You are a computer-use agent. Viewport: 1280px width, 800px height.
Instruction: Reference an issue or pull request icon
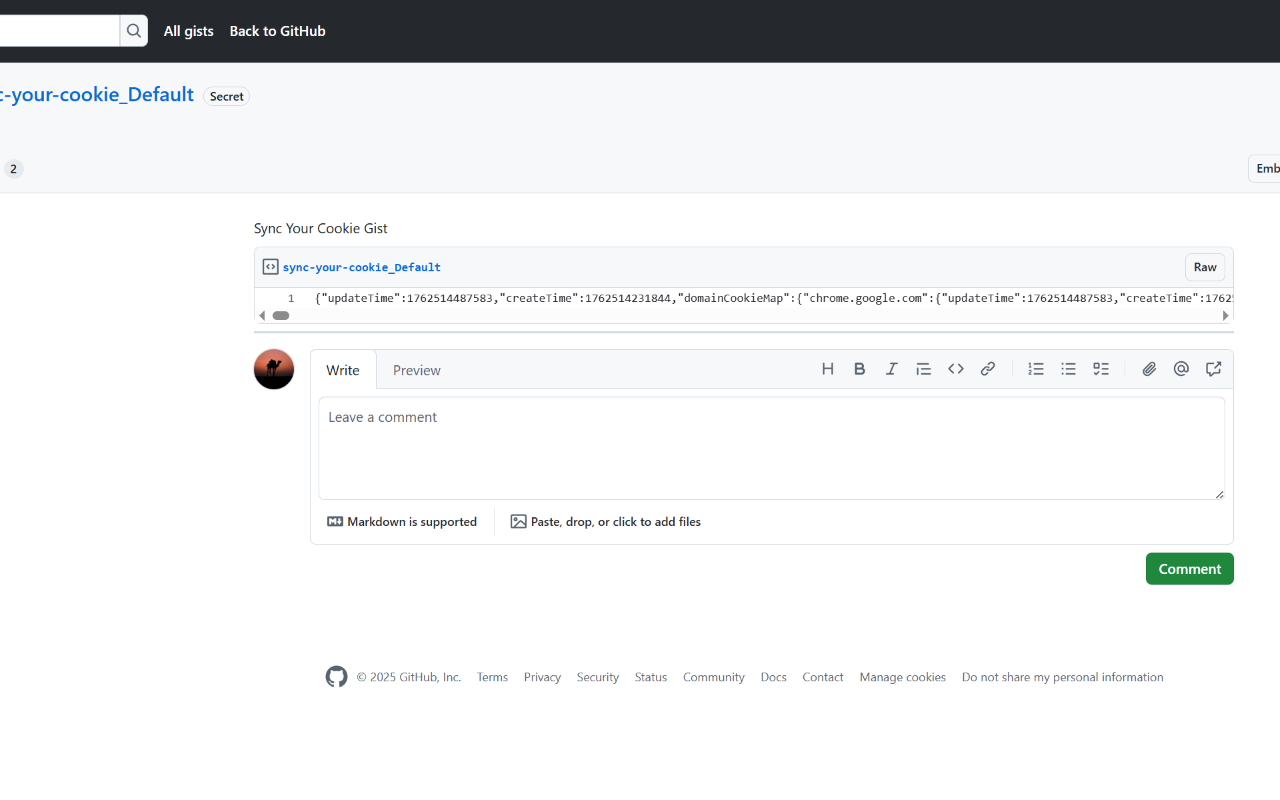[x=1213, y=369]
